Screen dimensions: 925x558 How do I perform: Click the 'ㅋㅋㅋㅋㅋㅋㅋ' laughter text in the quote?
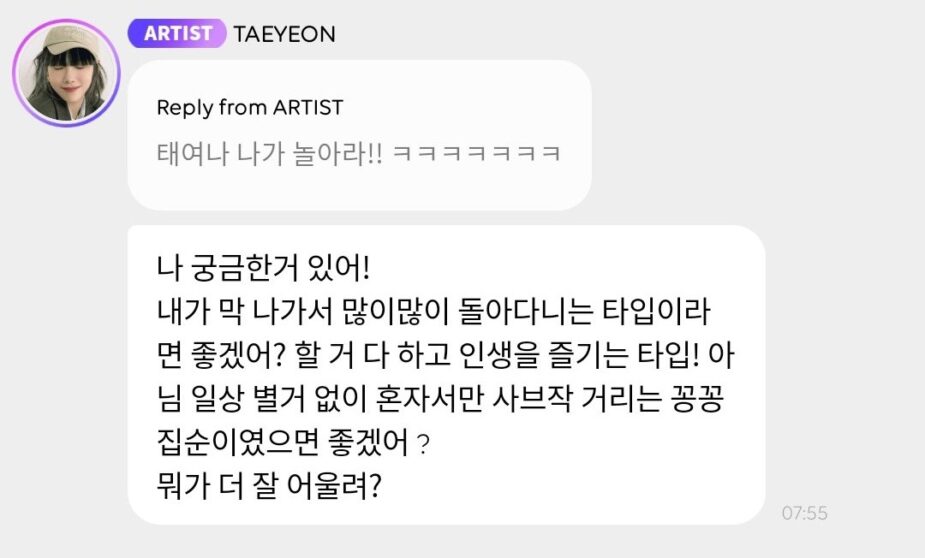pyautogui.click(x=475, y=154)
